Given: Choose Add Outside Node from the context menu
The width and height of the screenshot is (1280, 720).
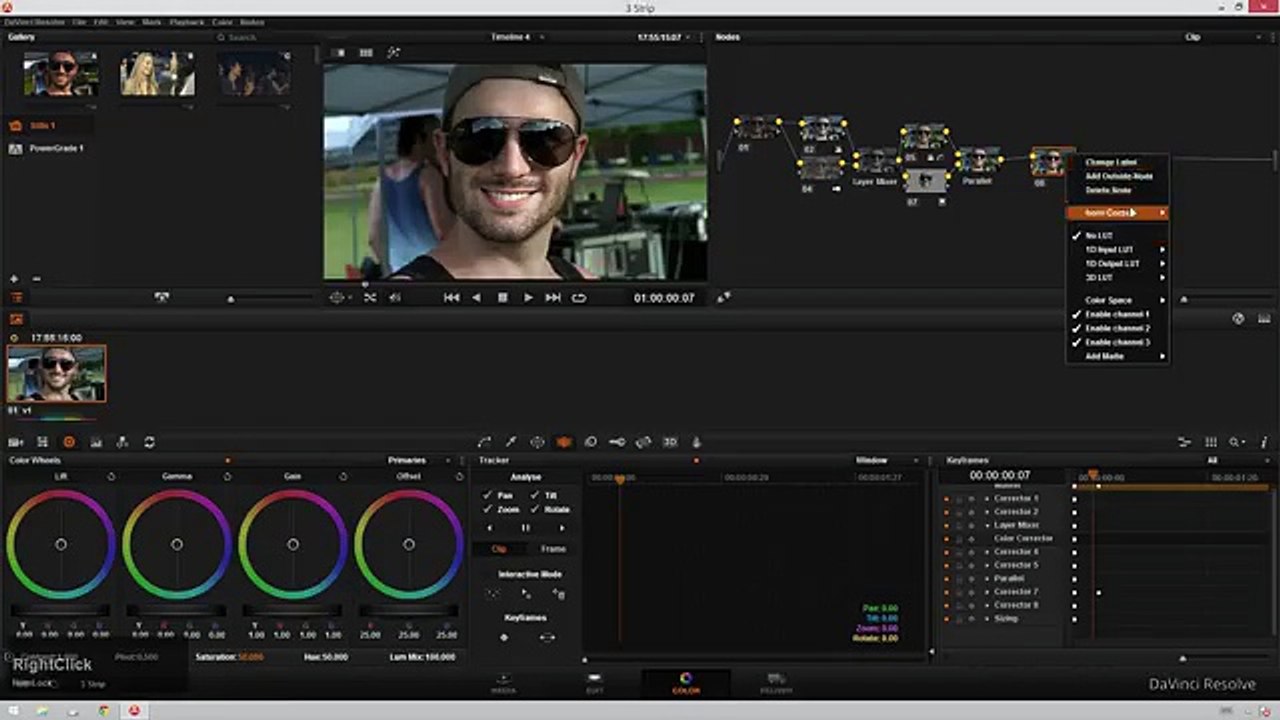Looking at the screenshot, I should [1117, 177].
